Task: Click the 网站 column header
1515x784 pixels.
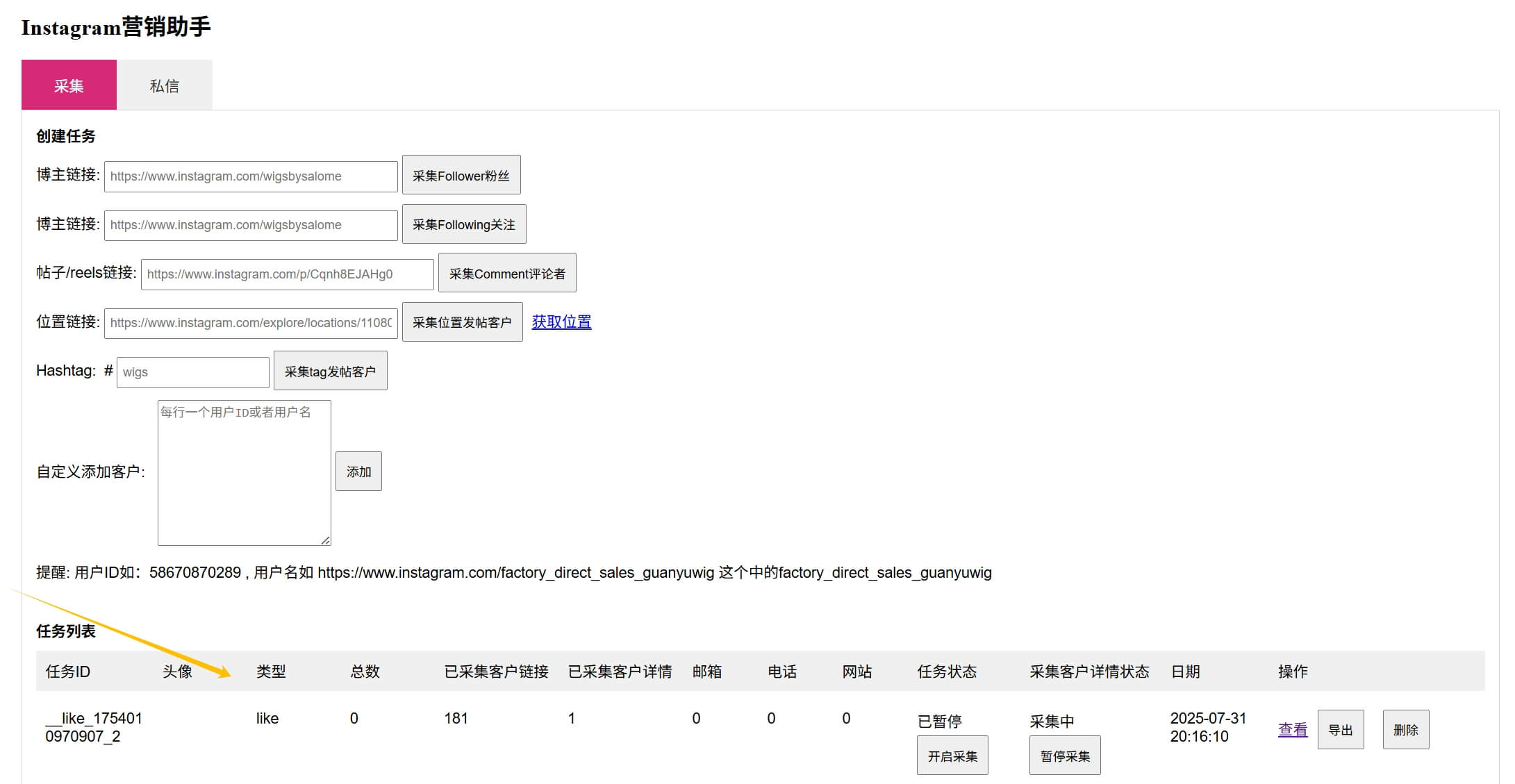Action: [857, 672]
